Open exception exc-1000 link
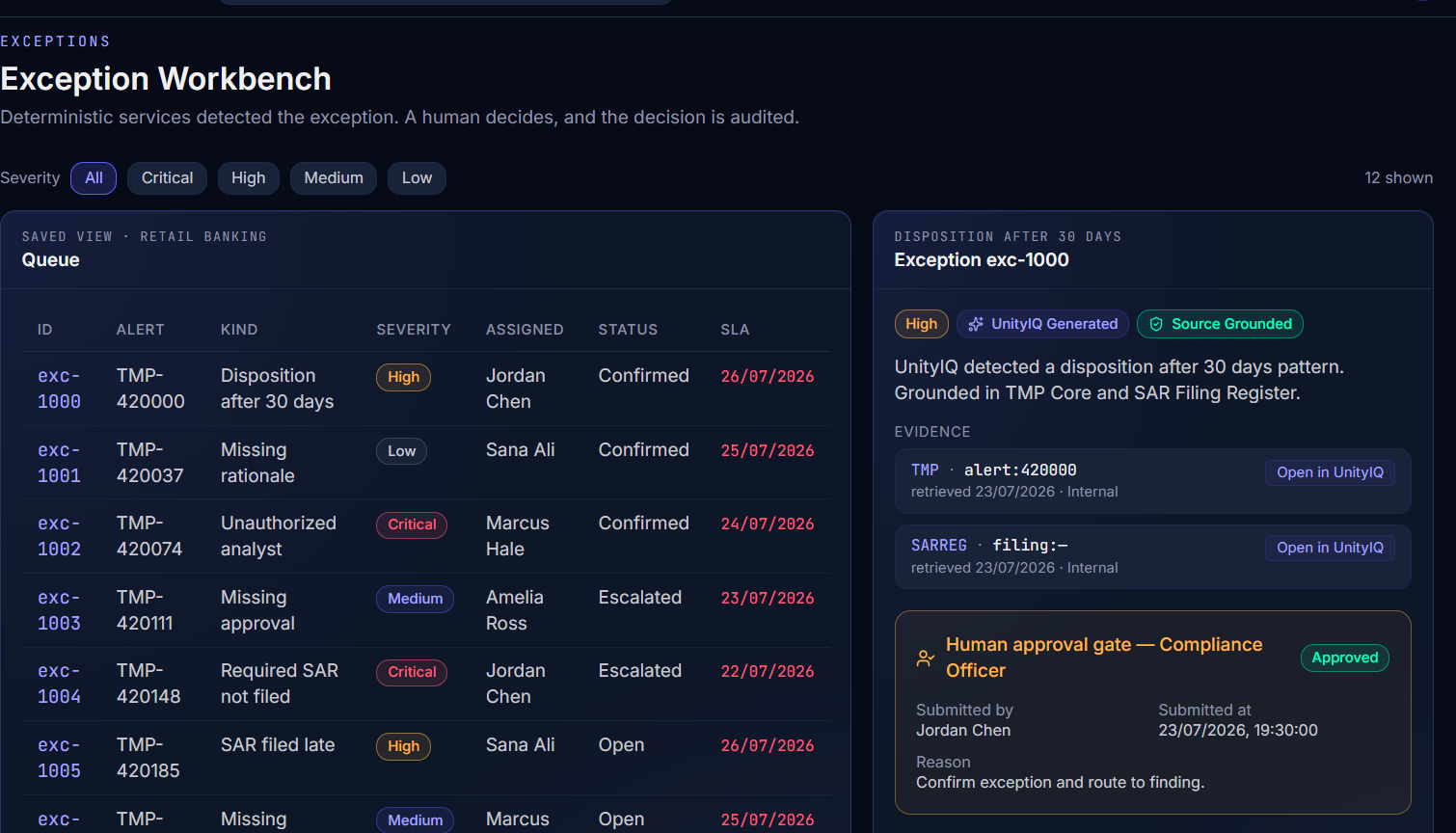Screen dimensions: 1456x833 click(59, 389)
